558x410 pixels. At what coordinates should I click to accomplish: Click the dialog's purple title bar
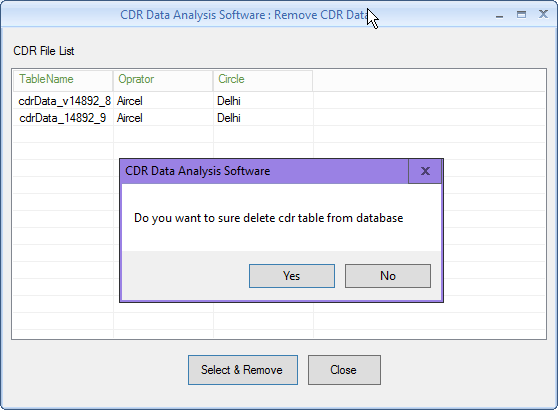coord(265,171)
